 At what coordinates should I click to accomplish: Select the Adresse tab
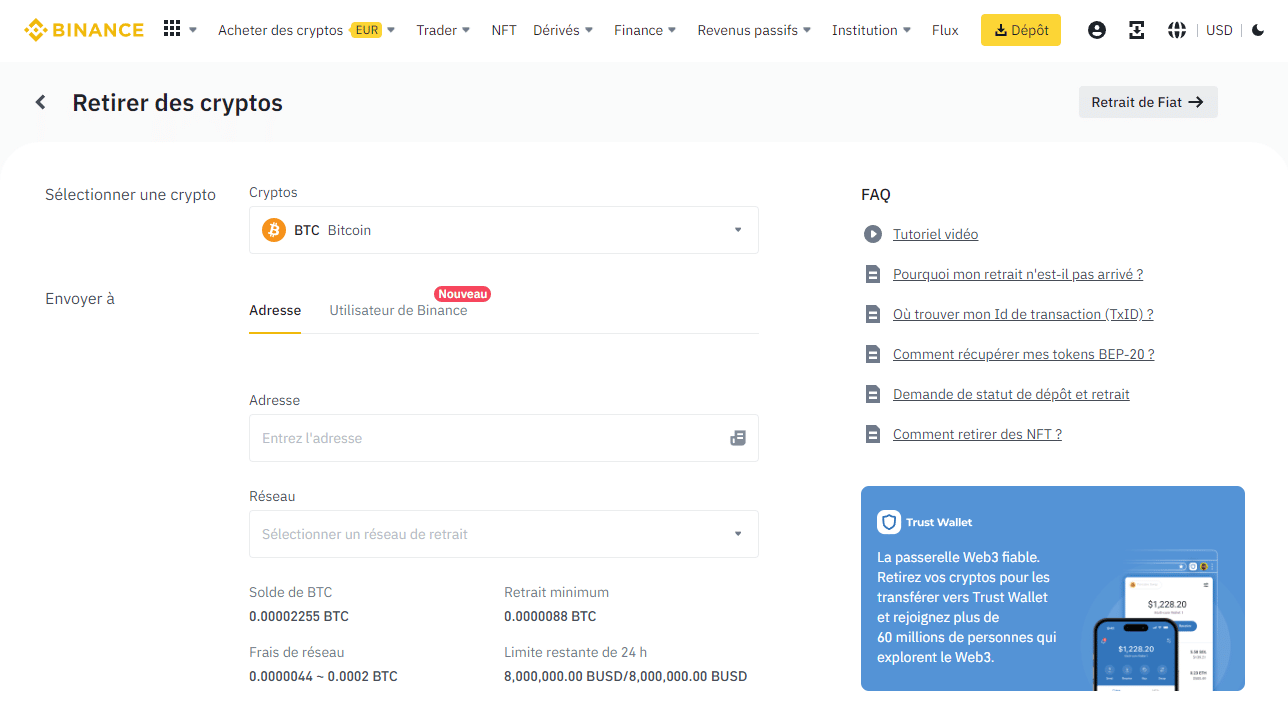click(275, 310)
